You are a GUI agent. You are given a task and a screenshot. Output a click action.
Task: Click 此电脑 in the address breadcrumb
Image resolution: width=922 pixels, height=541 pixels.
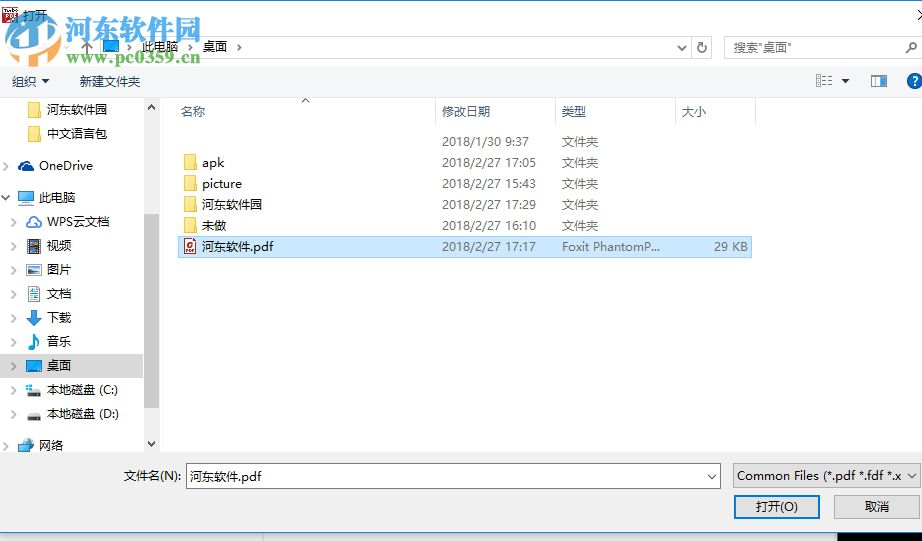coord(159,47)
